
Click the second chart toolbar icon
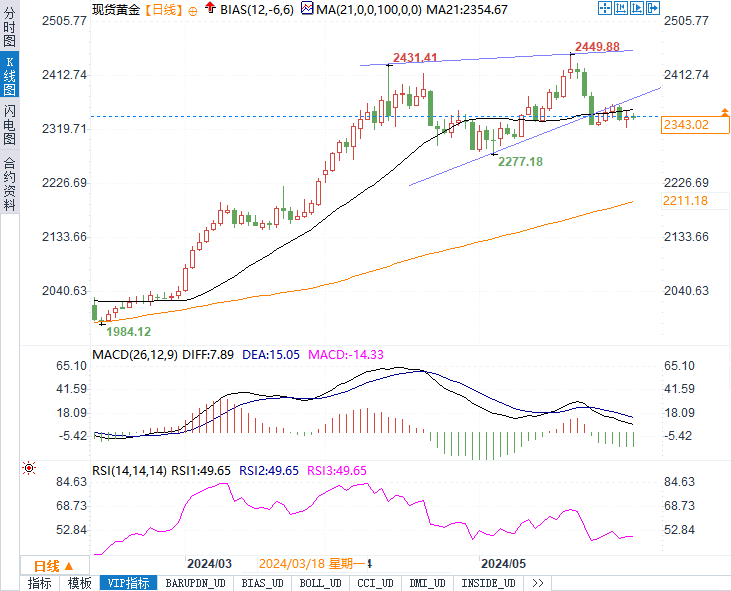point(621,9)
